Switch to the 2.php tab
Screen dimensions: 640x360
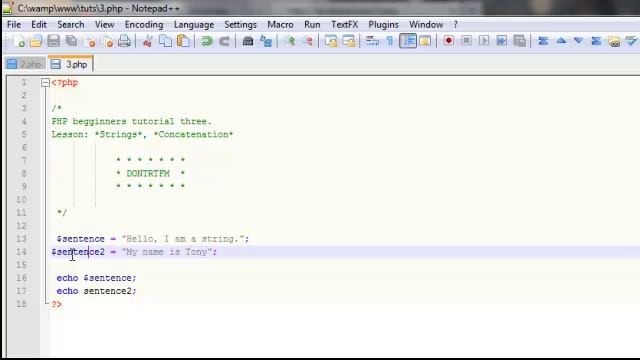pos(25,64)
